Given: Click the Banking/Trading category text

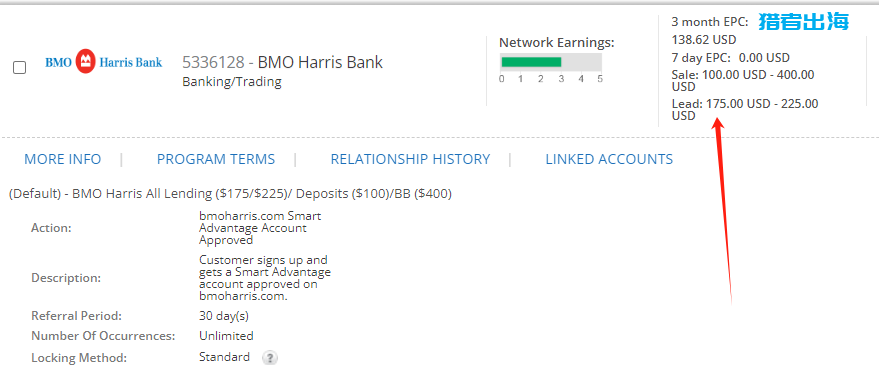Looking at the screenshot, I should 232,82.
